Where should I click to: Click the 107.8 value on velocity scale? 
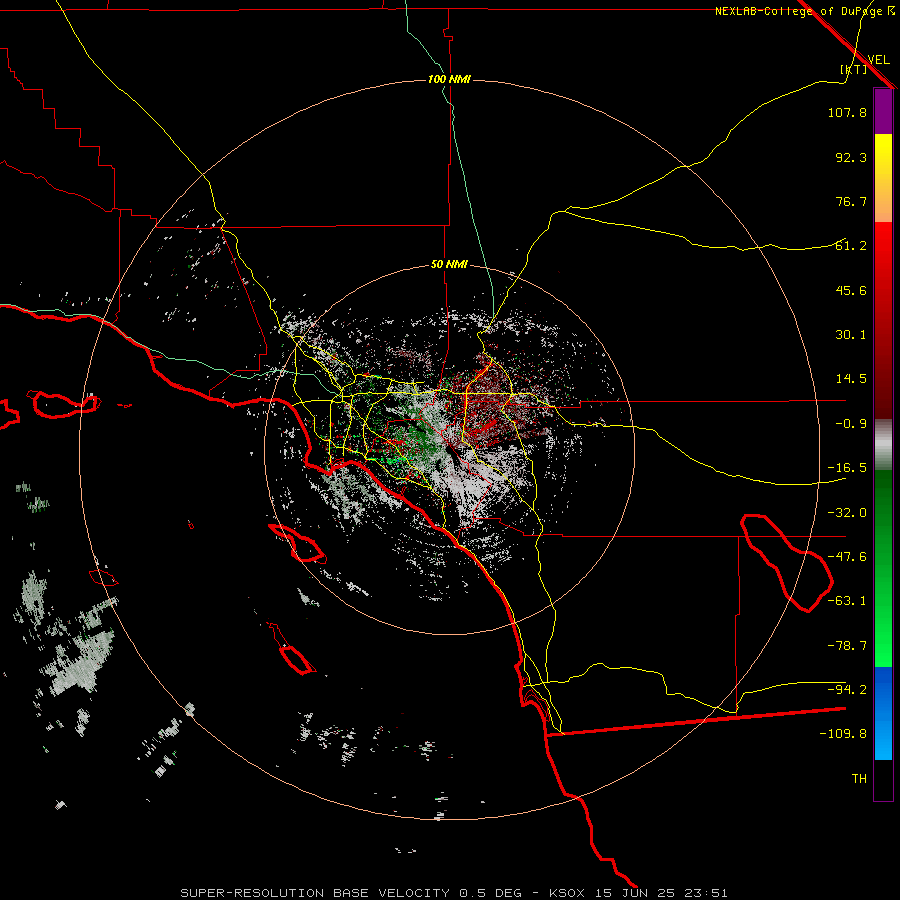(847, 112)
